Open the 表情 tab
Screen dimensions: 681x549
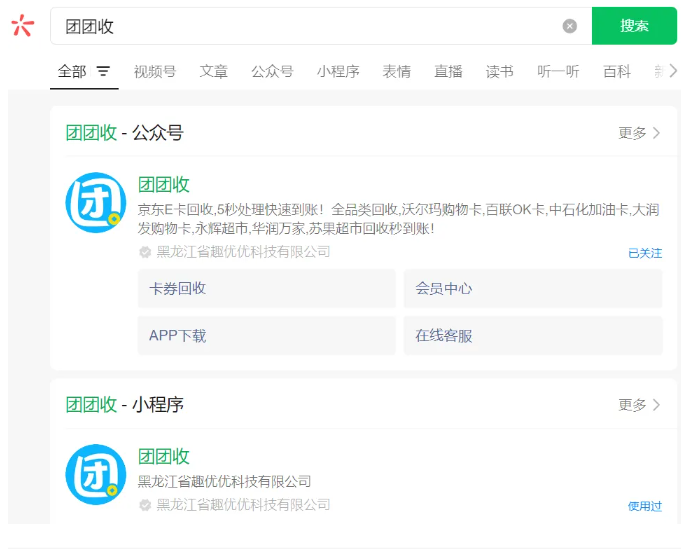tap(396, 72)
